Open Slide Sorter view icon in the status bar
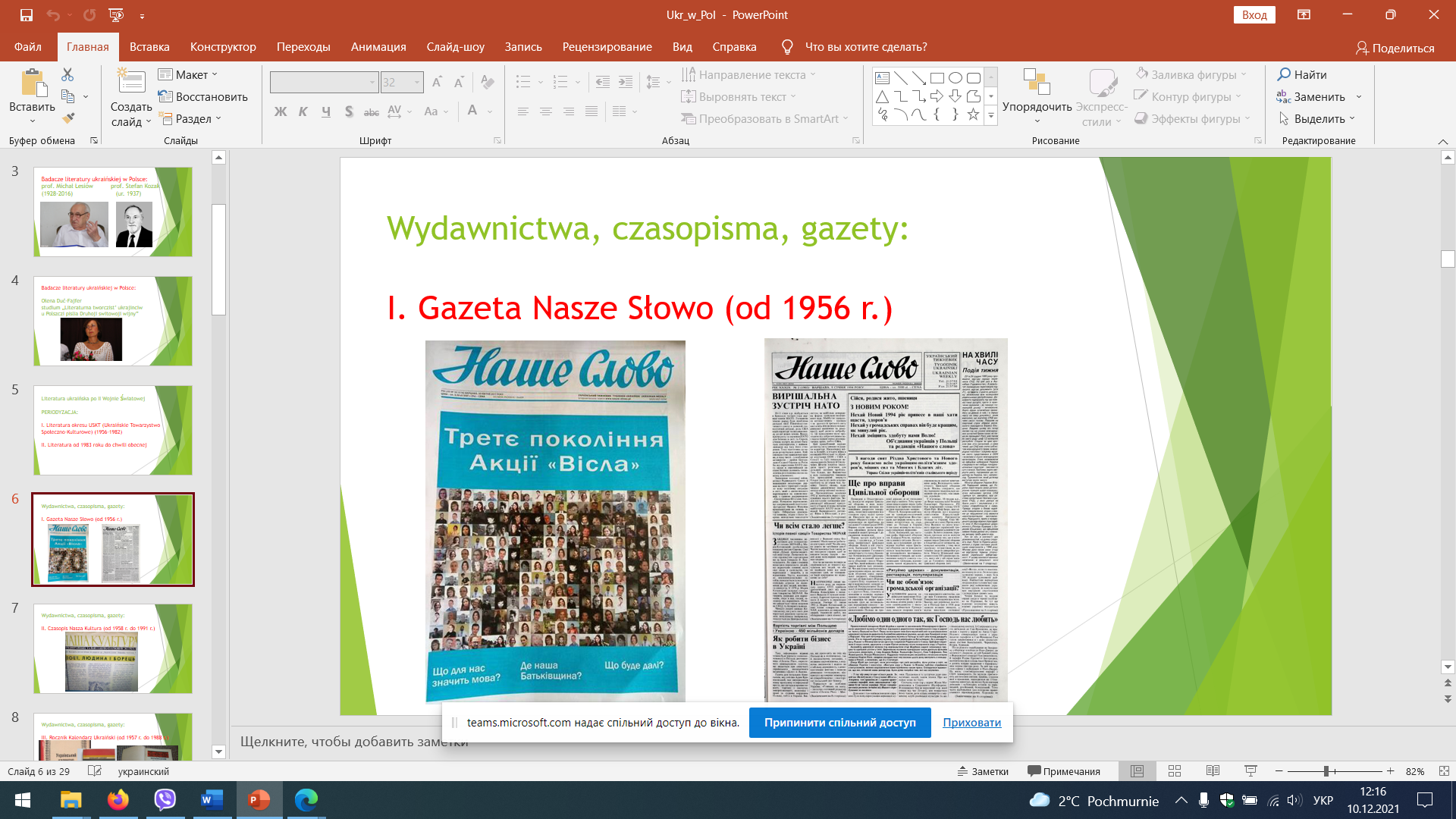The height and width of the screenshot is (819, 1456). [x=1175, y=771]
